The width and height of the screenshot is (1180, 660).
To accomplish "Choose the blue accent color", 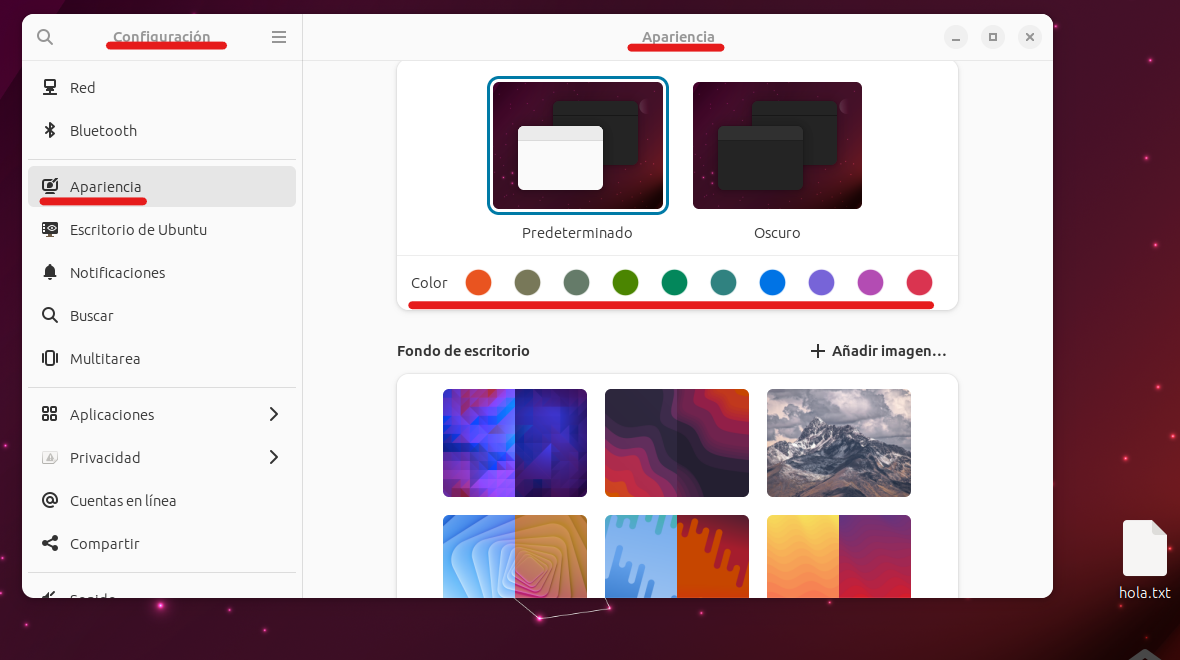I will (772, 283).
